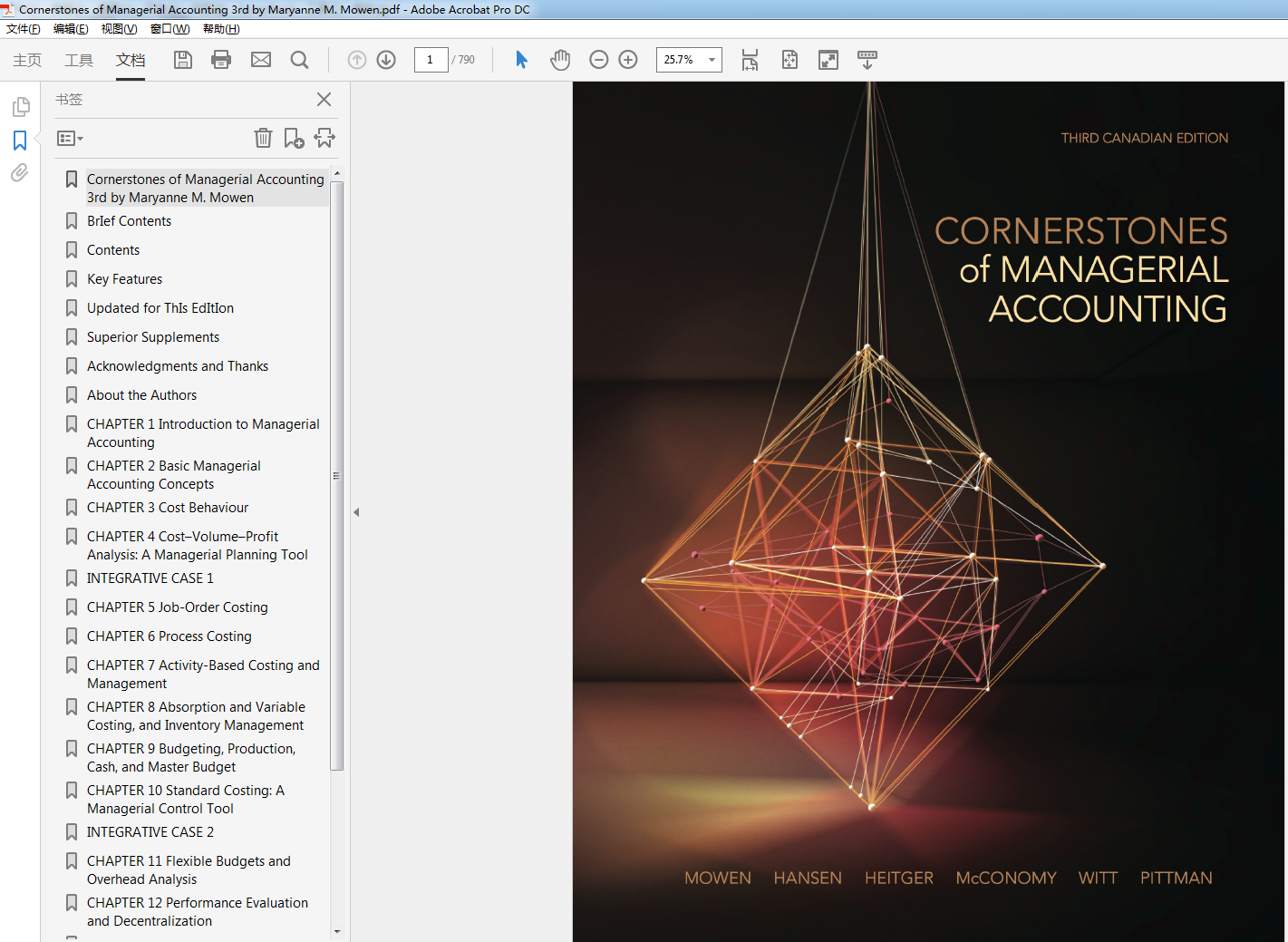Close the bookmarks panel with X

324,100
